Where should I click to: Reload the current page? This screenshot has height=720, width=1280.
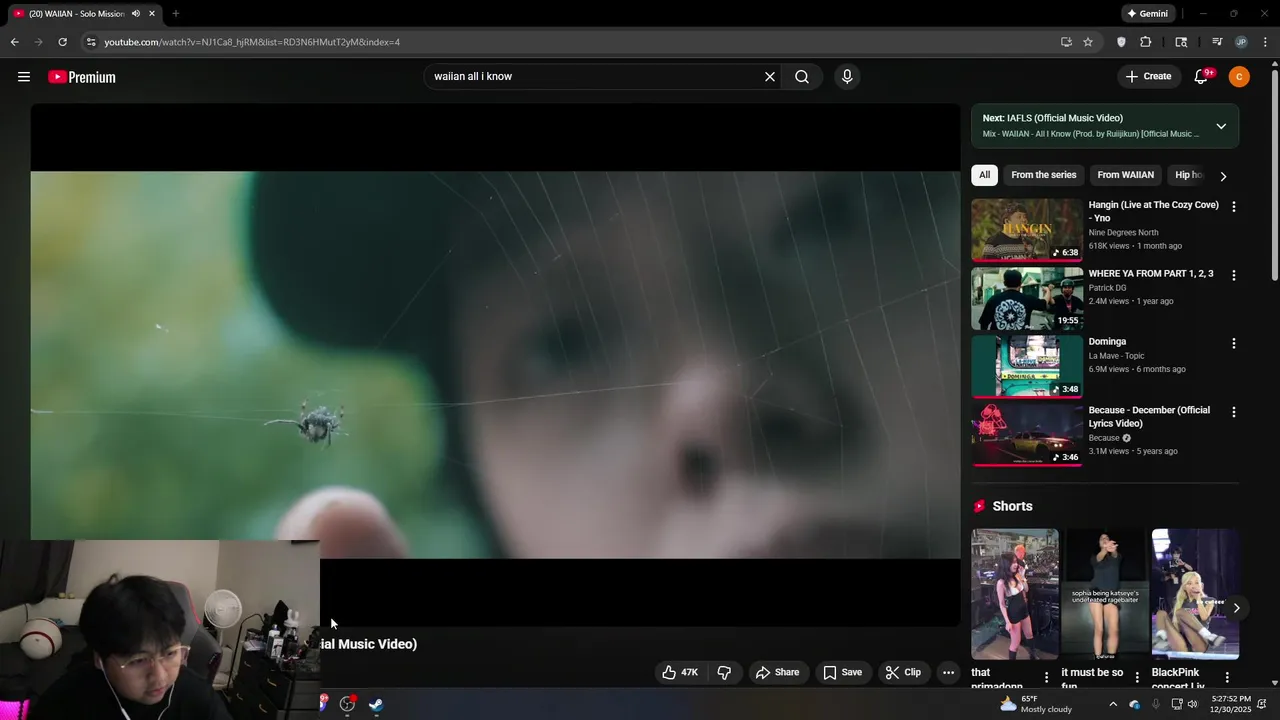pos(62,42)
